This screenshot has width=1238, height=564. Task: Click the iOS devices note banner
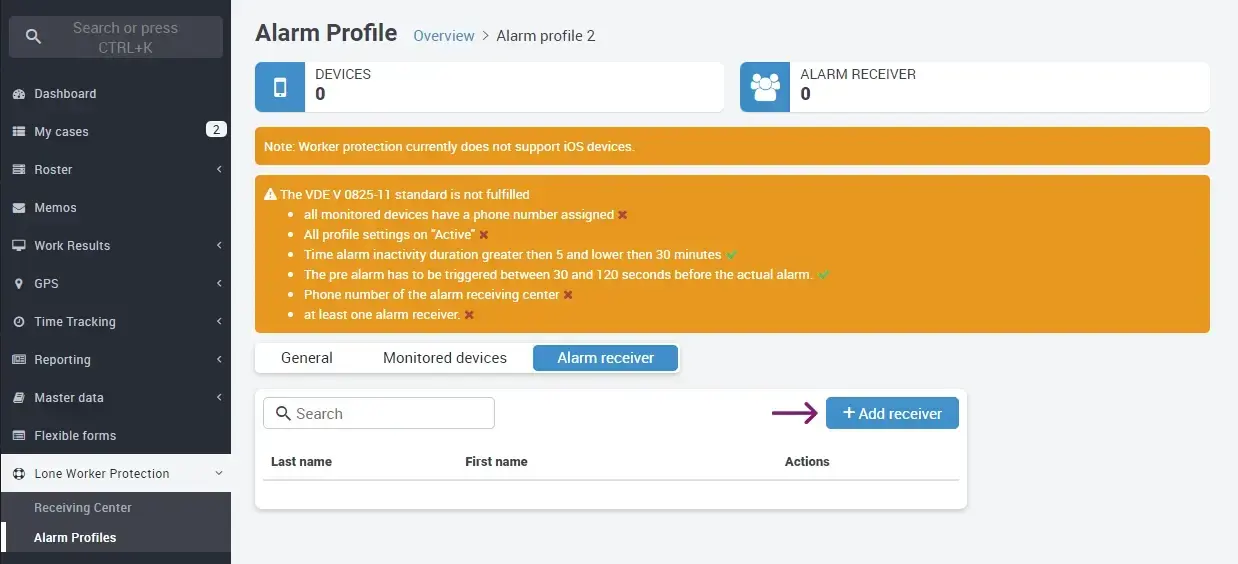tap(732, 146)
